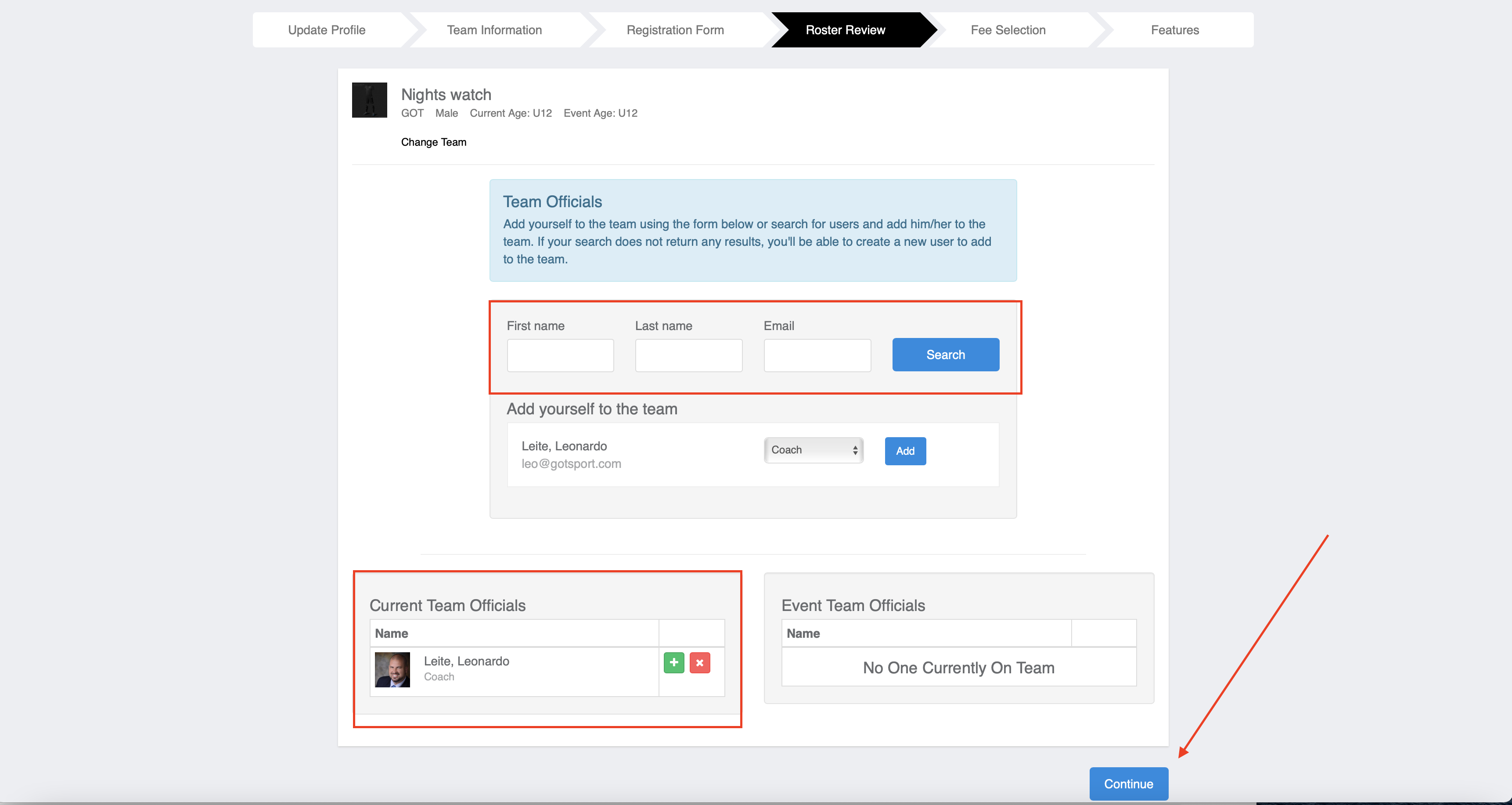Screen dimensions: 1512x805
Task: Focus the First name field
Action: click(560, 355)
